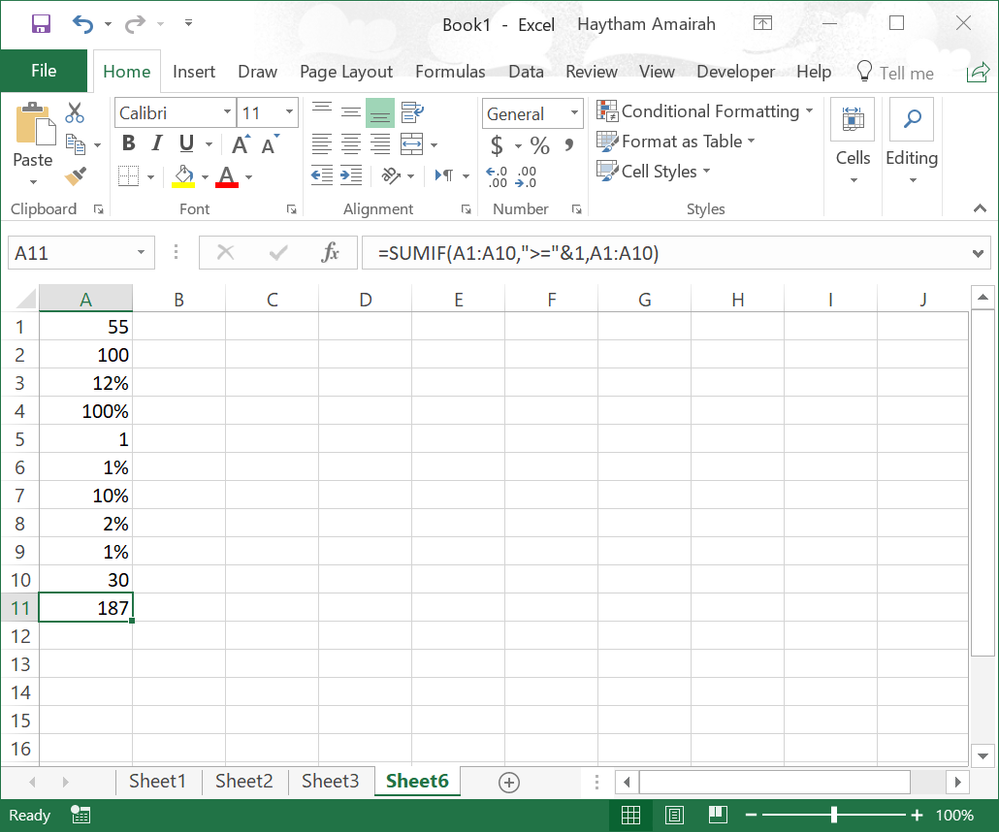Activate the Format Painter brush
Image resolution: width=999 pixels, height=832 pixels.
point(76,176)
